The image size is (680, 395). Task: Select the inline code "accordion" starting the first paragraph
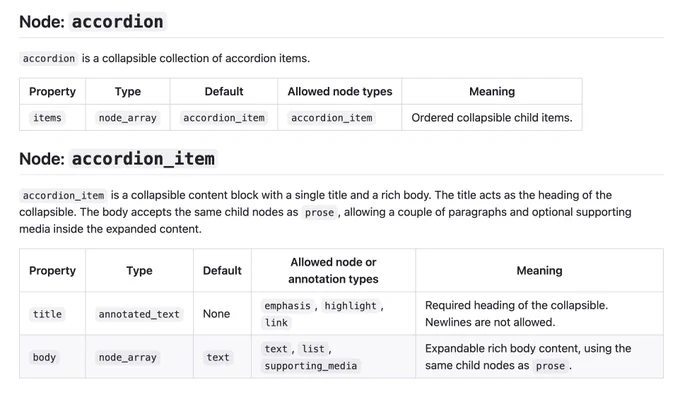[x=49, y=59]
